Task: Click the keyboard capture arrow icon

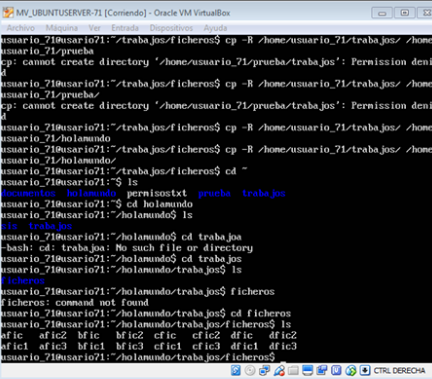Action: (x=365, y=370)
